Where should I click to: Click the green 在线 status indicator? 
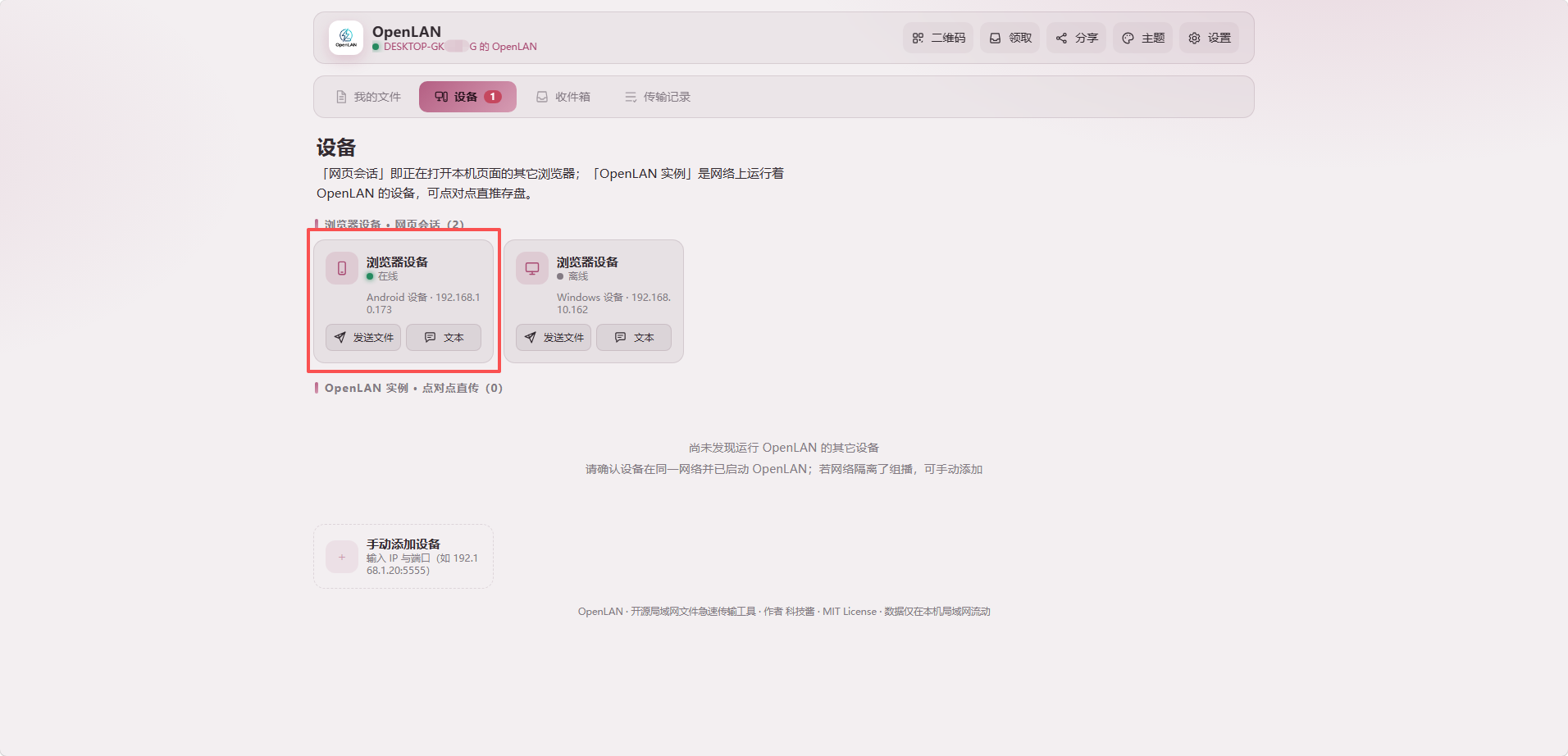coord(370,276)
